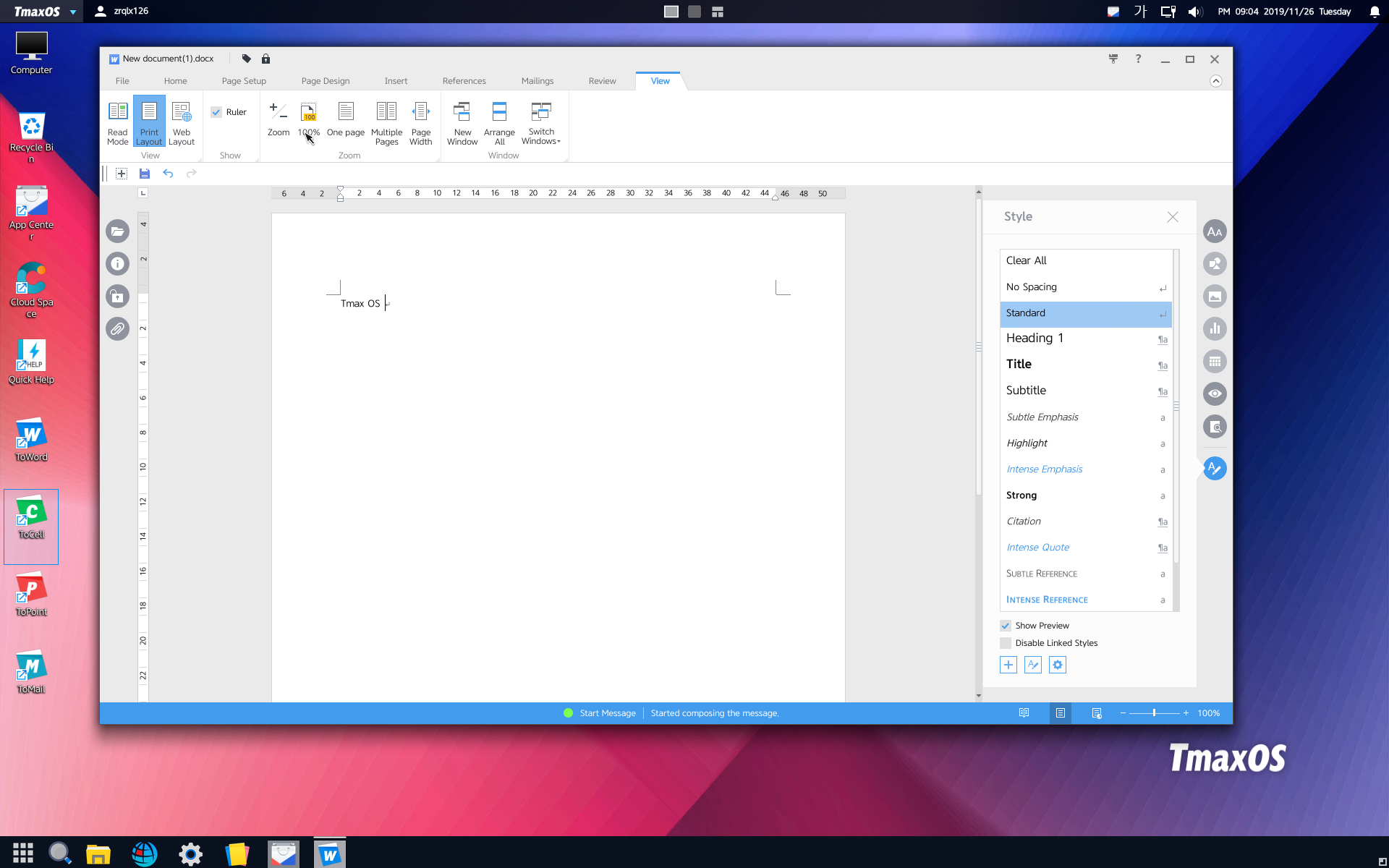The width and height of the screenshot is (1389, 868).
Task: Select the Strong style
Action: [x=1085, y=495]
